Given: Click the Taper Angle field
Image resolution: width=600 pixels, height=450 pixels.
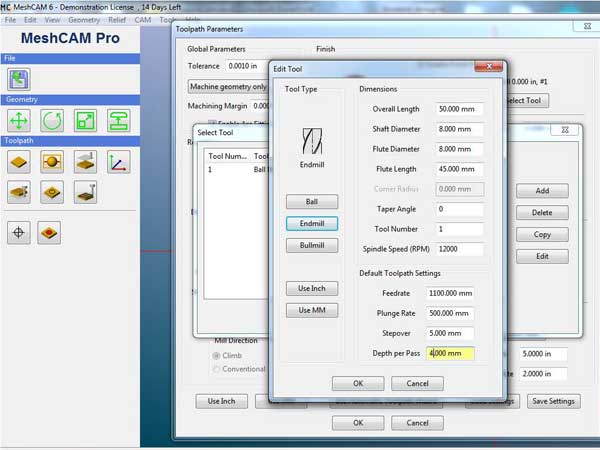Looking at the screenshot, I should click(x=459, y=209).
